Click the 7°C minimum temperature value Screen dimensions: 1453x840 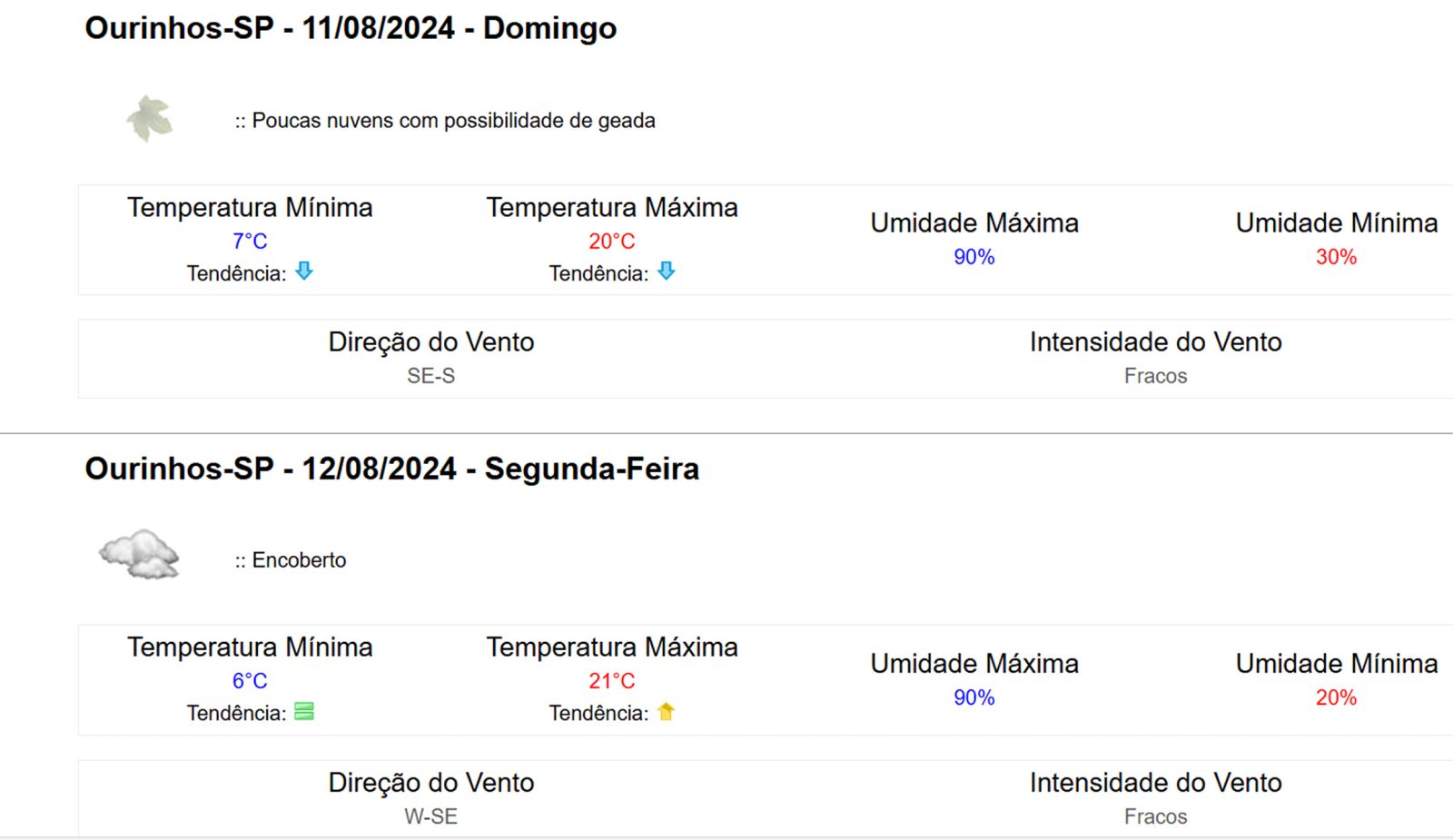pos(250,242)
